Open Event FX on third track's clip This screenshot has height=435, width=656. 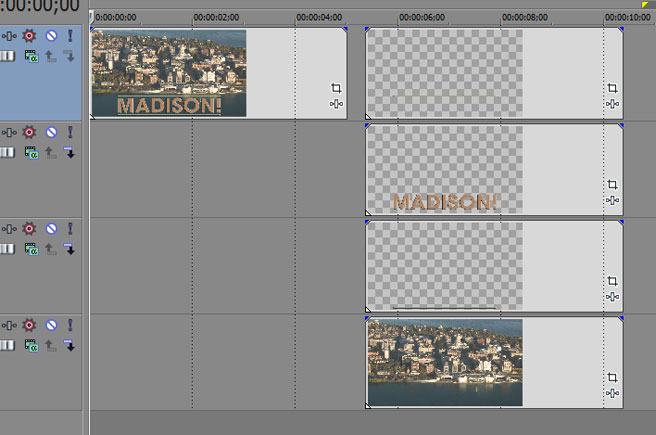(x=612, y=297)
